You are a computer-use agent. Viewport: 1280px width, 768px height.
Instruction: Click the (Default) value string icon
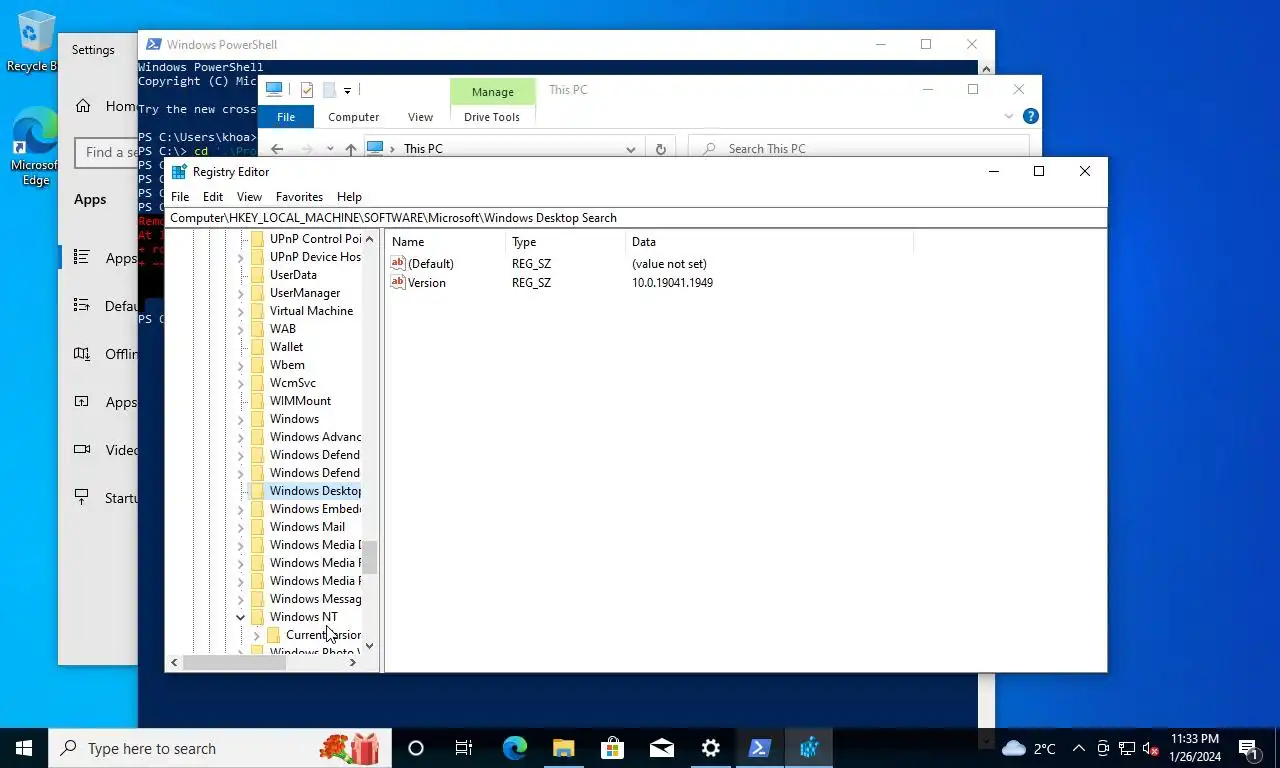pos(398,264)
